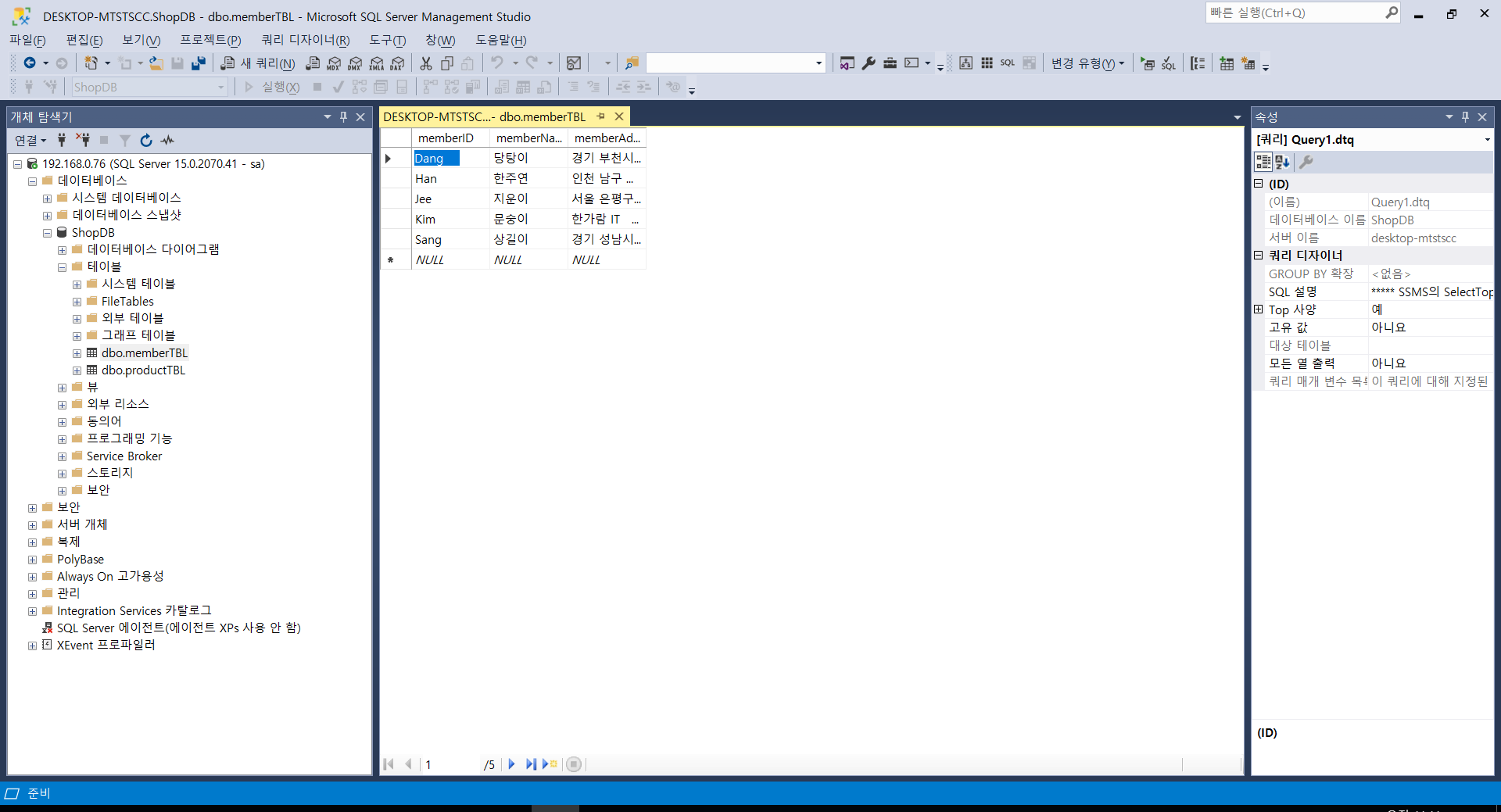Open the Change Type (변경 유형) dropdown

1087,63
